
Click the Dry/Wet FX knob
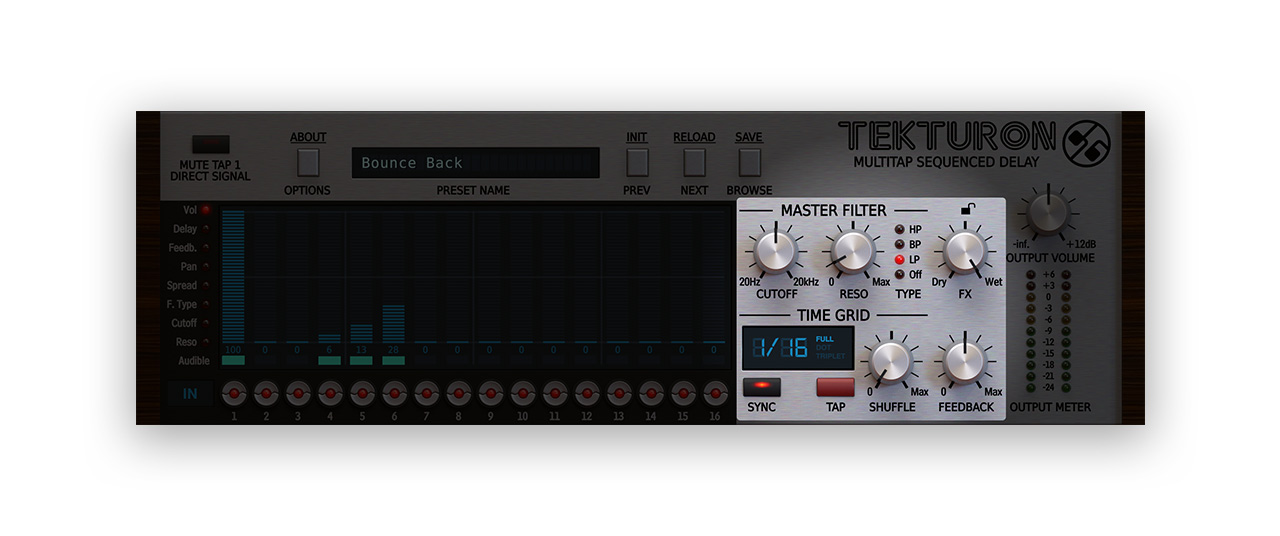coord(965,253)
